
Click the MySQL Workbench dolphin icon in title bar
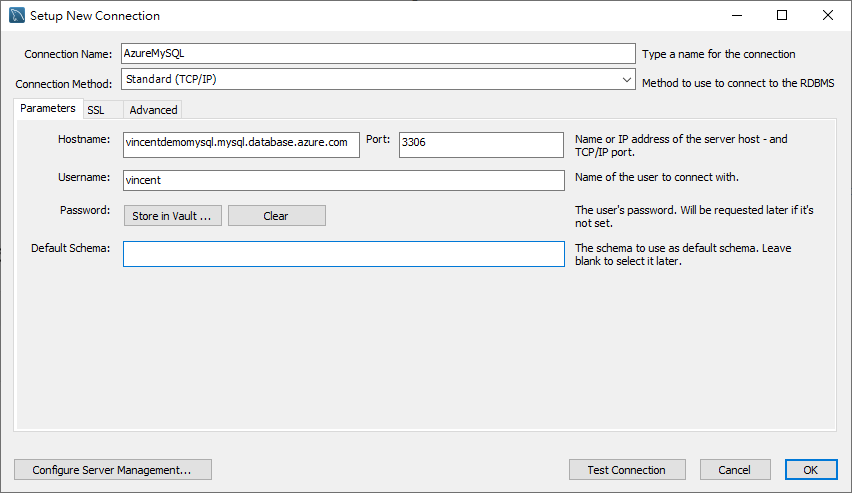click(x=17, y=15)
